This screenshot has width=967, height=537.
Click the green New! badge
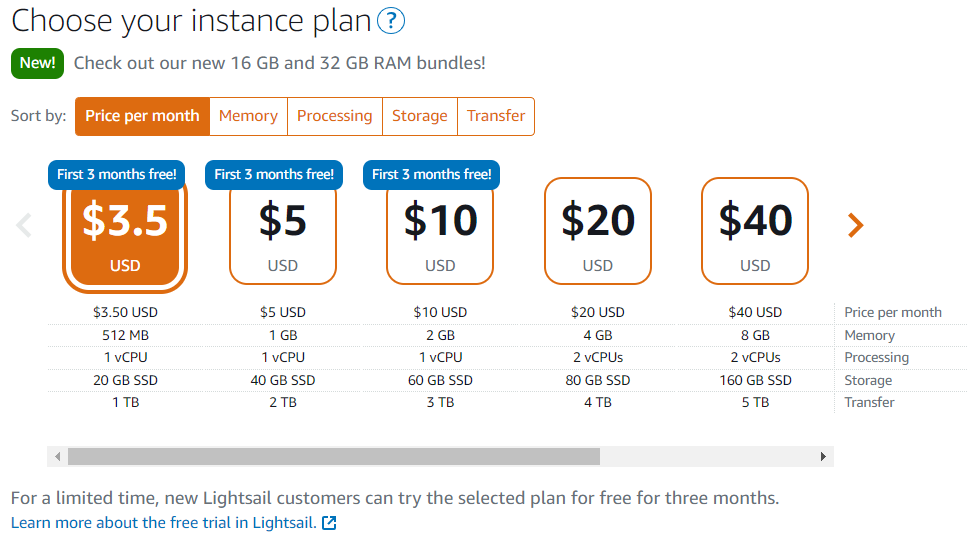pos(38,64)
